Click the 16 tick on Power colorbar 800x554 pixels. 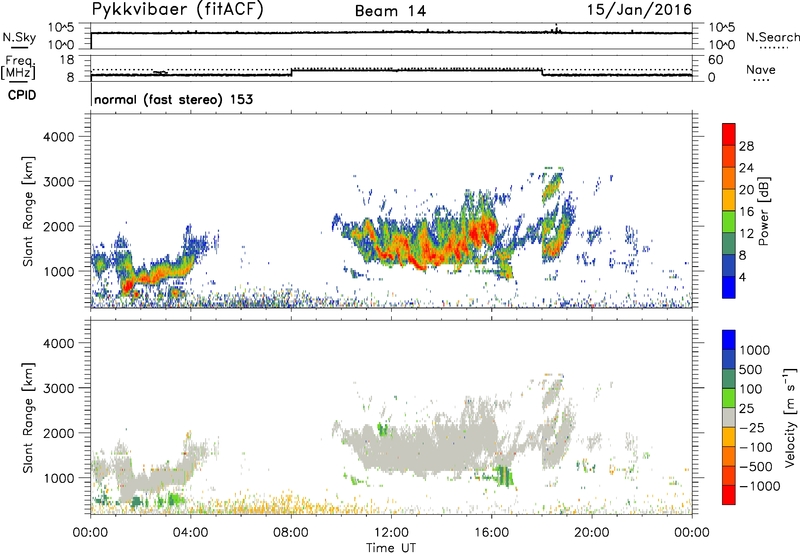pyautogui.click(x=746, y=212)
